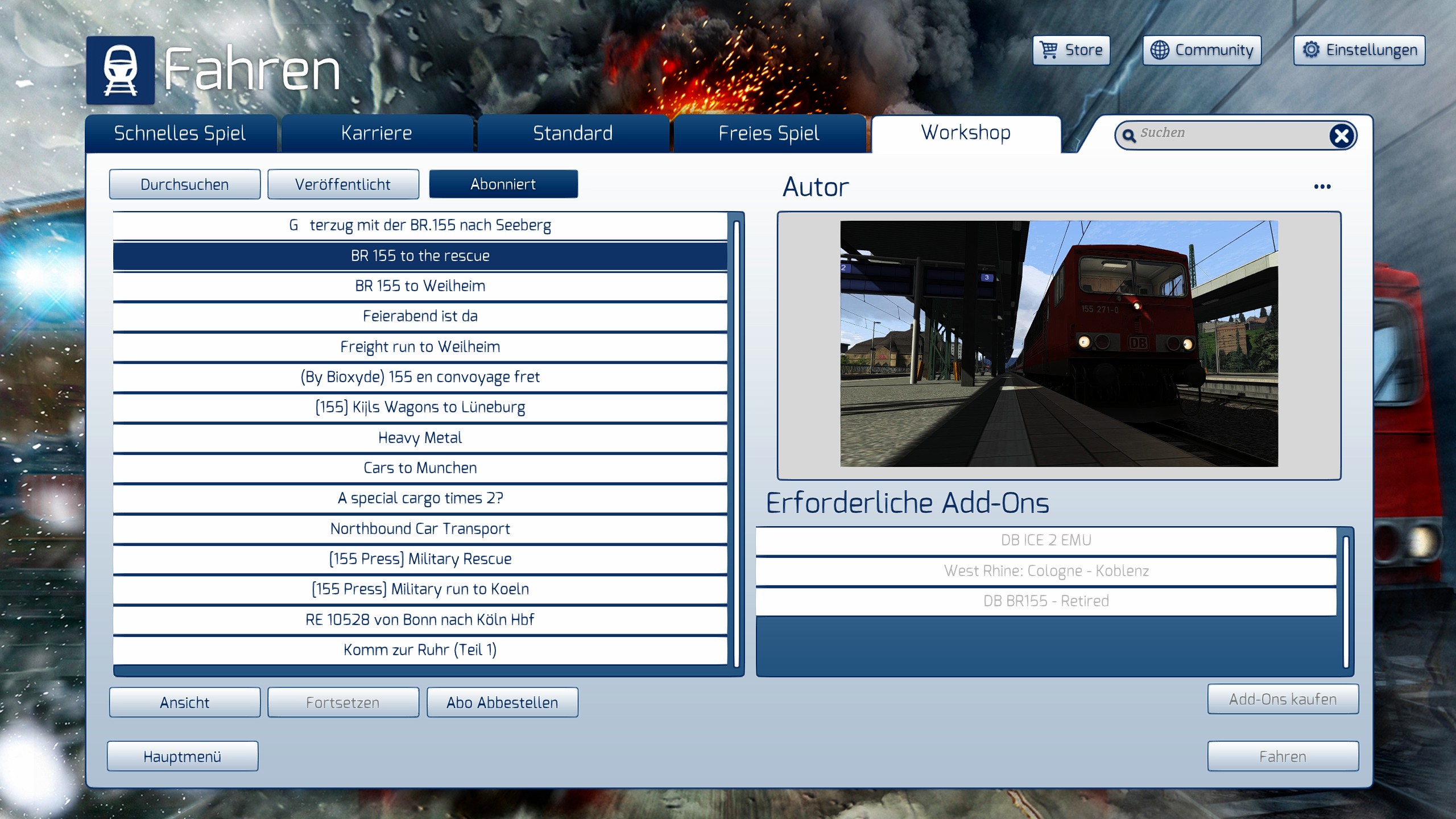Open the Community button
This screenshot has width=1456, height=819.
click(1202, 50)
